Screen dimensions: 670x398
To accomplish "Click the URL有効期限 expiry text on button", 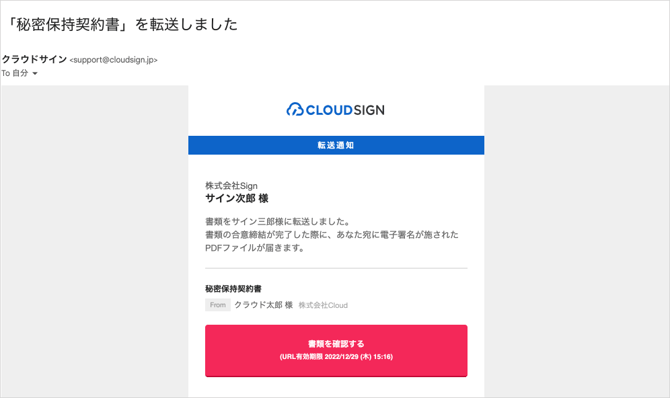I will click(336, 357).
